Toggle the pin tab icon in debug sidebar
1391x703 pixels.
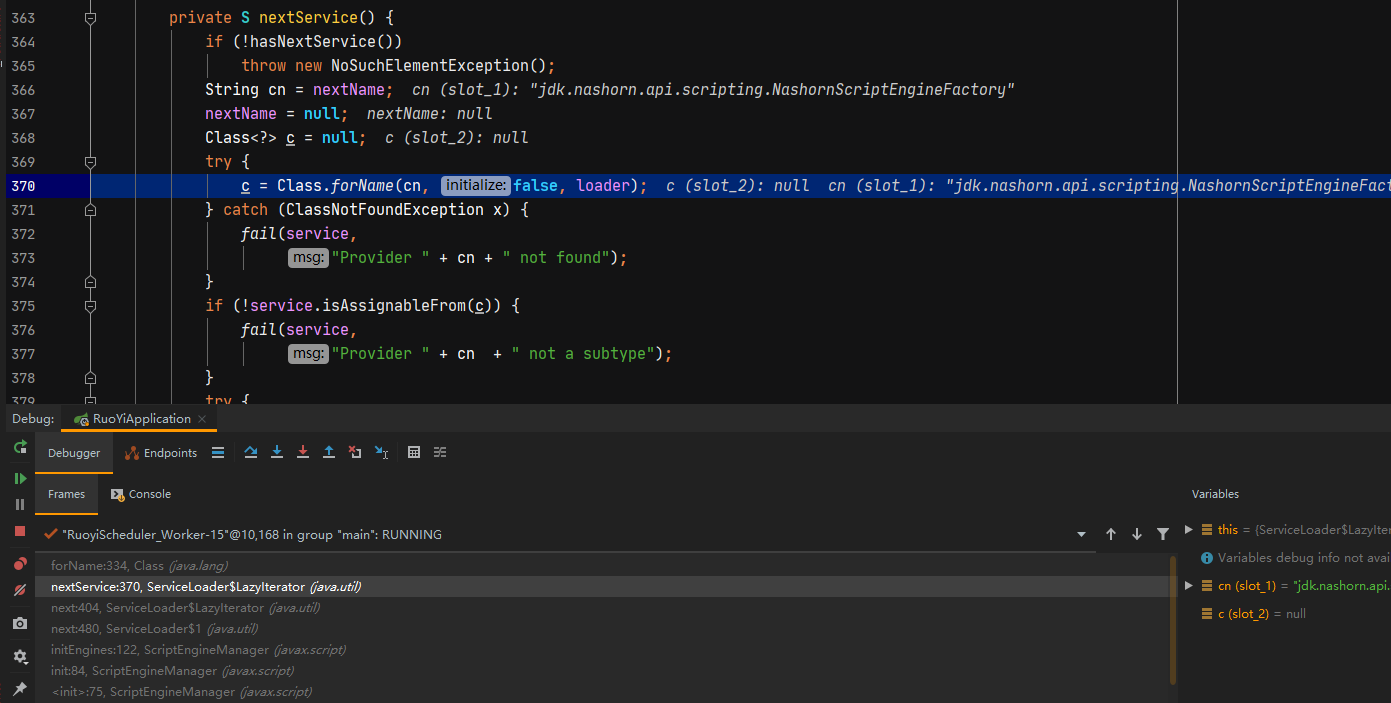[x=19, y=689]
